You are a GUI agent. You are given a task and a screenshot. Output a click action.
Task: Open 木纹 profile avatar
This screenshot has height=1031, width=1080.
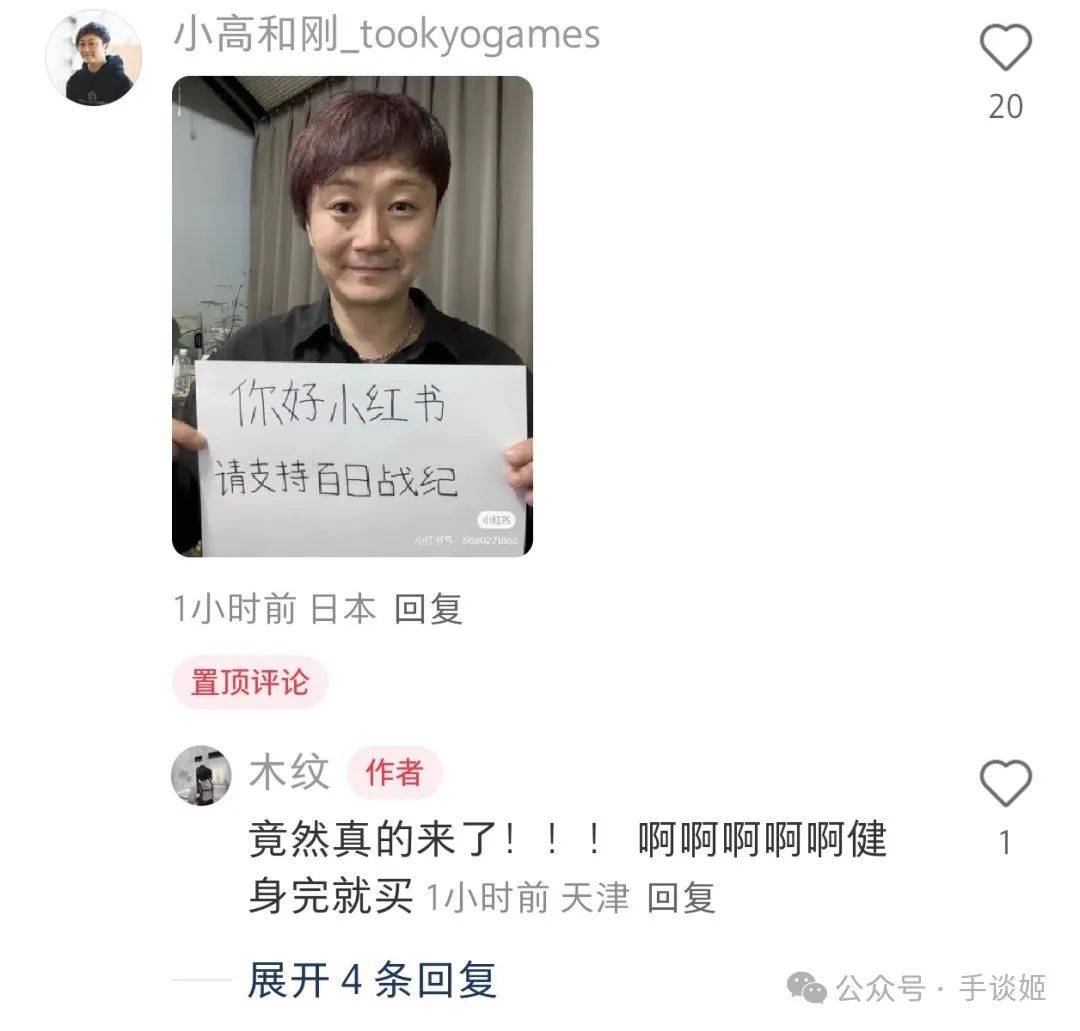(x=201, y=775)
